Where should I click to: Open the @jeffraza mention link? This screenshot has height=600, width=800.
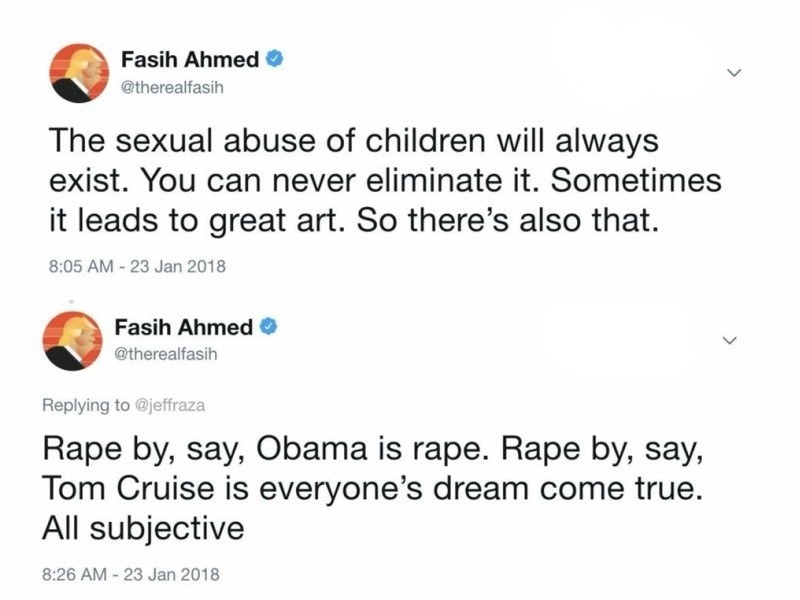click(x=169, y=405)
